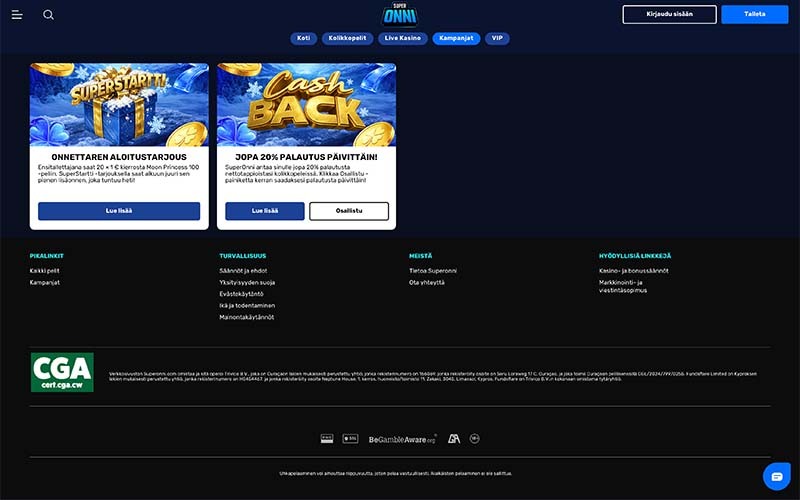The height and width of the screenshot is (500, 800).
Task: Open the Markkinointi- ja viestintäsopimus link
Action: pyautogui.click(x=623, y=286)
